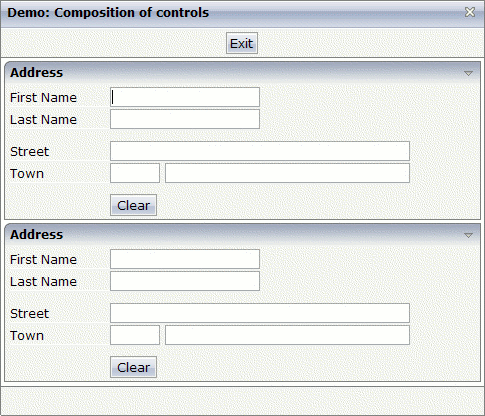Select long Town name field, first Address
485x416 pixels.
pos(287,173)
